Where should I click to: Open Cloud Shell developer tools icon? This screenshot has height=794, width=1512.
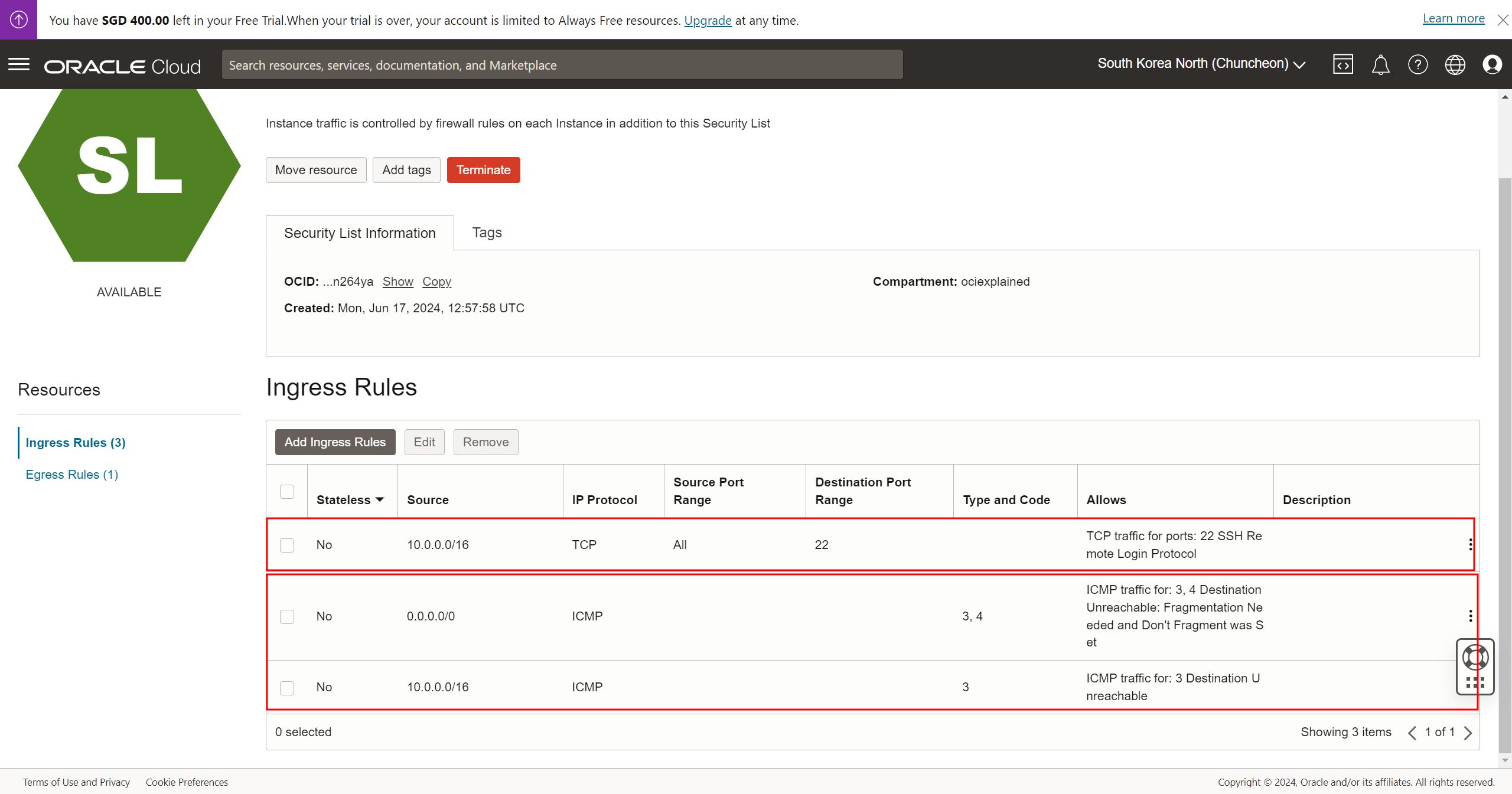pyautogui.click(x=1342, y=64)
